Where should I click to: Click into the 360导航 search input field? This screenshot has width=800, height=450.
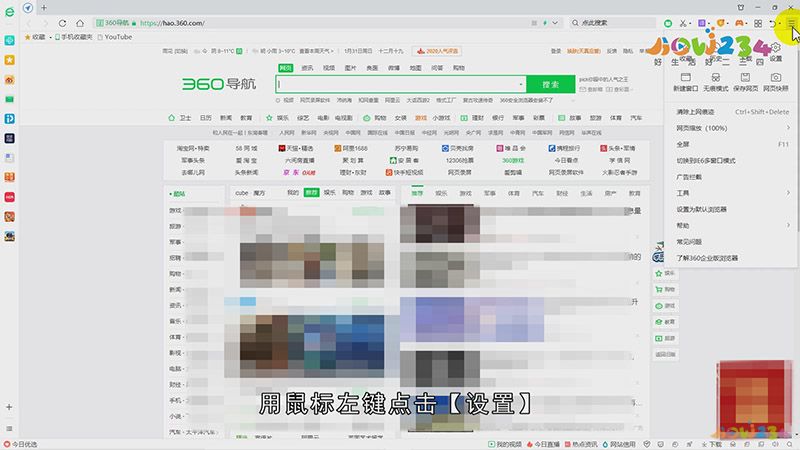401,84
